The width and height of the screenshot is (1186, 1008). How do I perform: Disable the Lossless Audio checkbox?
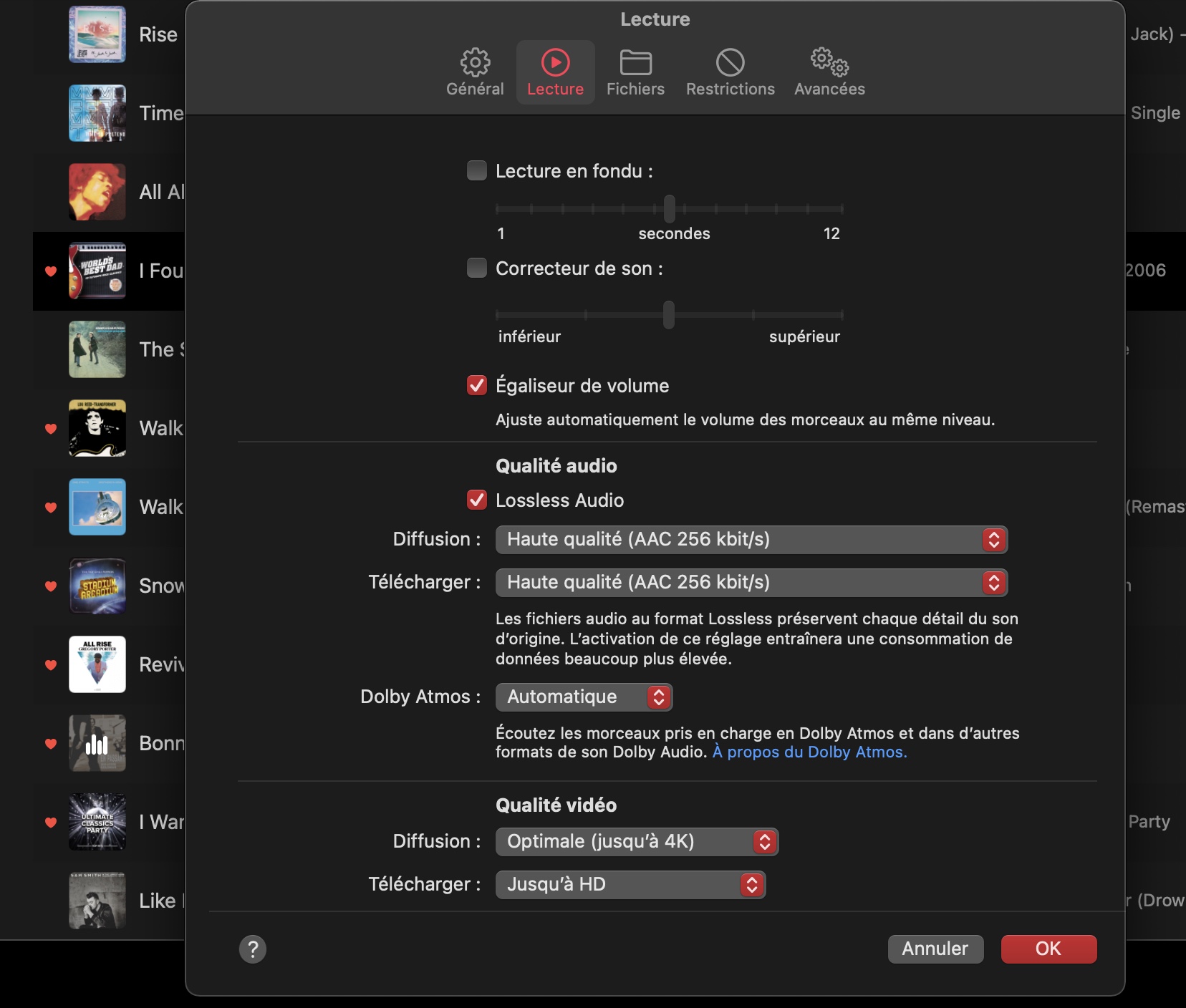tap(477, 500)
